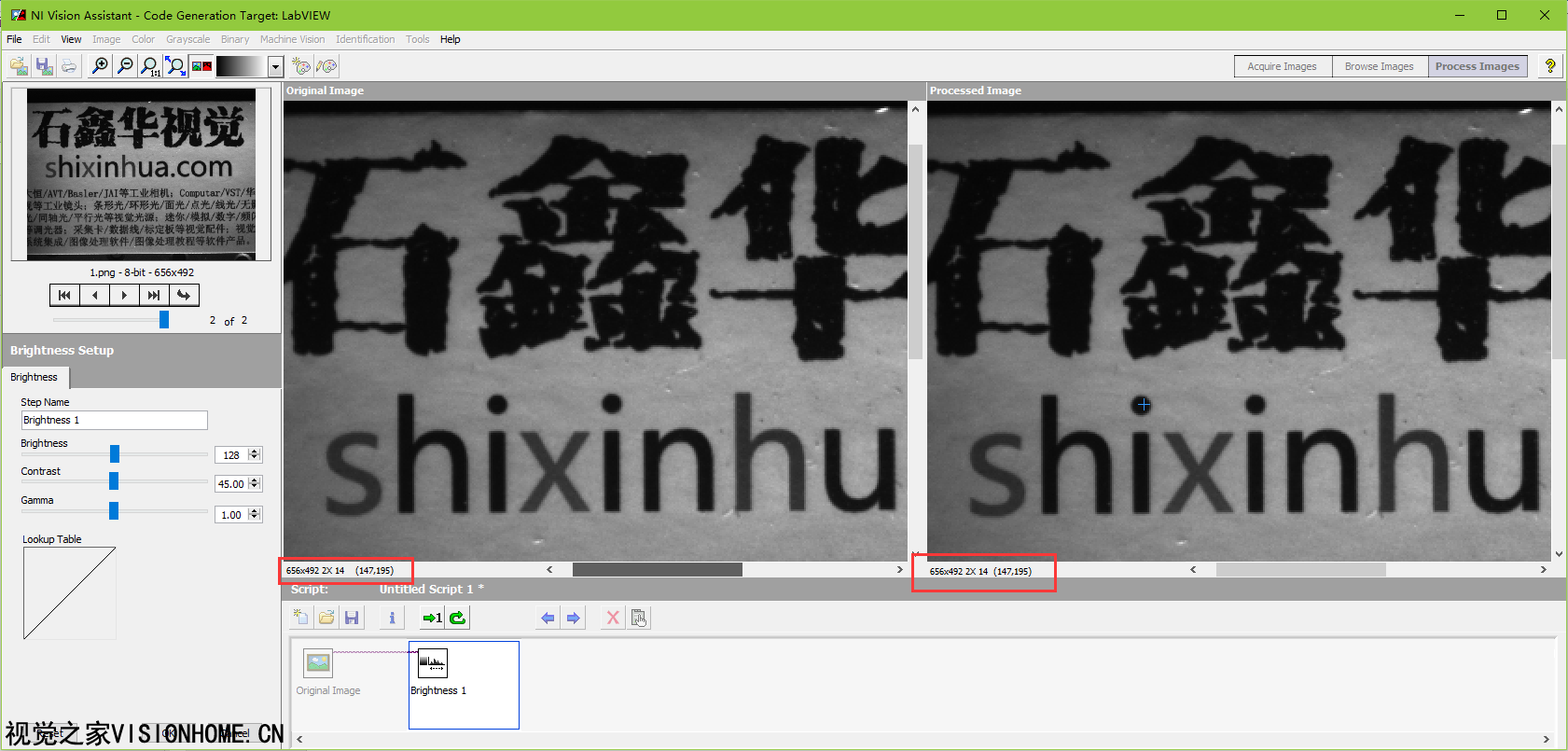The image size is (1568, 751).
Task: Click the Browse Images button
Action: (1379, 66)
